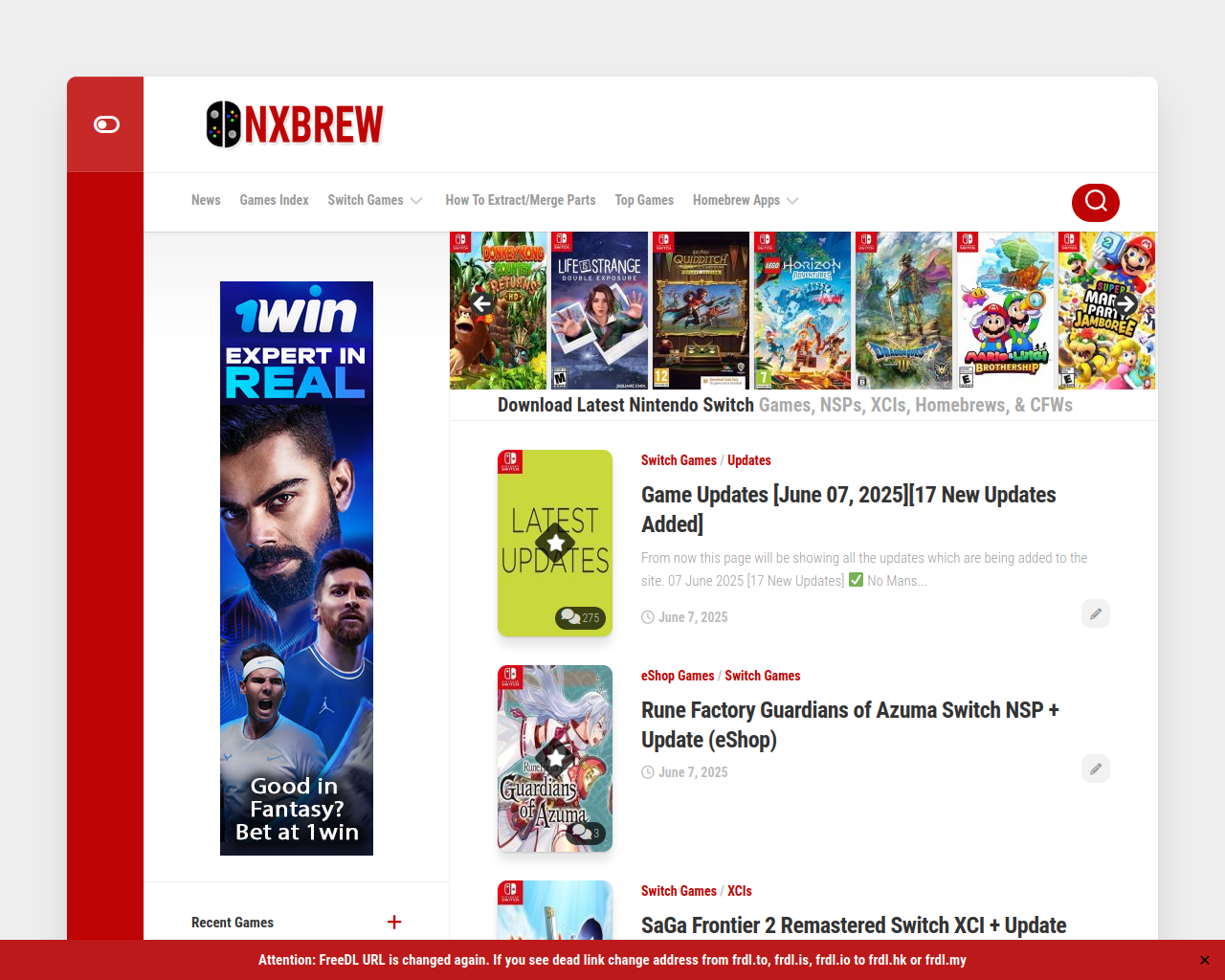Open the XCIs category link
The width and height of the screenshot is (1225, 980).
[x=740, y=891]
